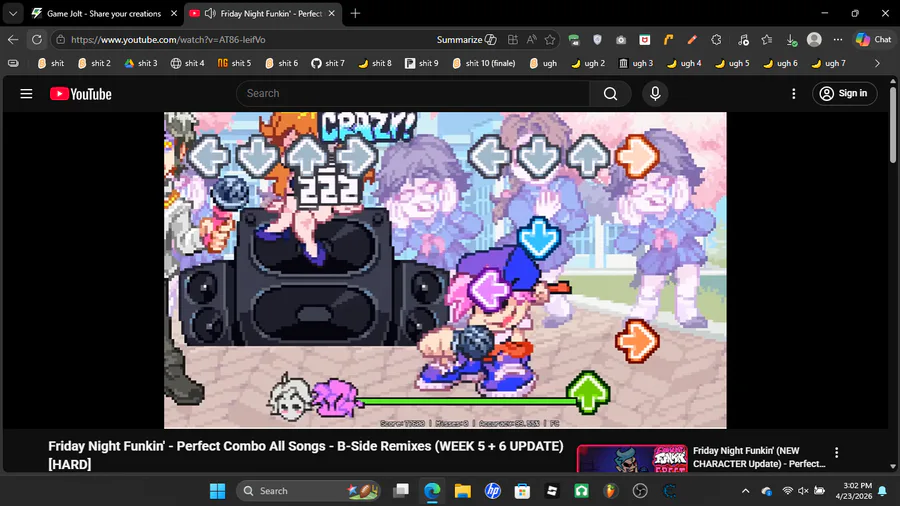The image size is (900, 506).
Task: Open the red shield extension icon
Action: [645, 40]
